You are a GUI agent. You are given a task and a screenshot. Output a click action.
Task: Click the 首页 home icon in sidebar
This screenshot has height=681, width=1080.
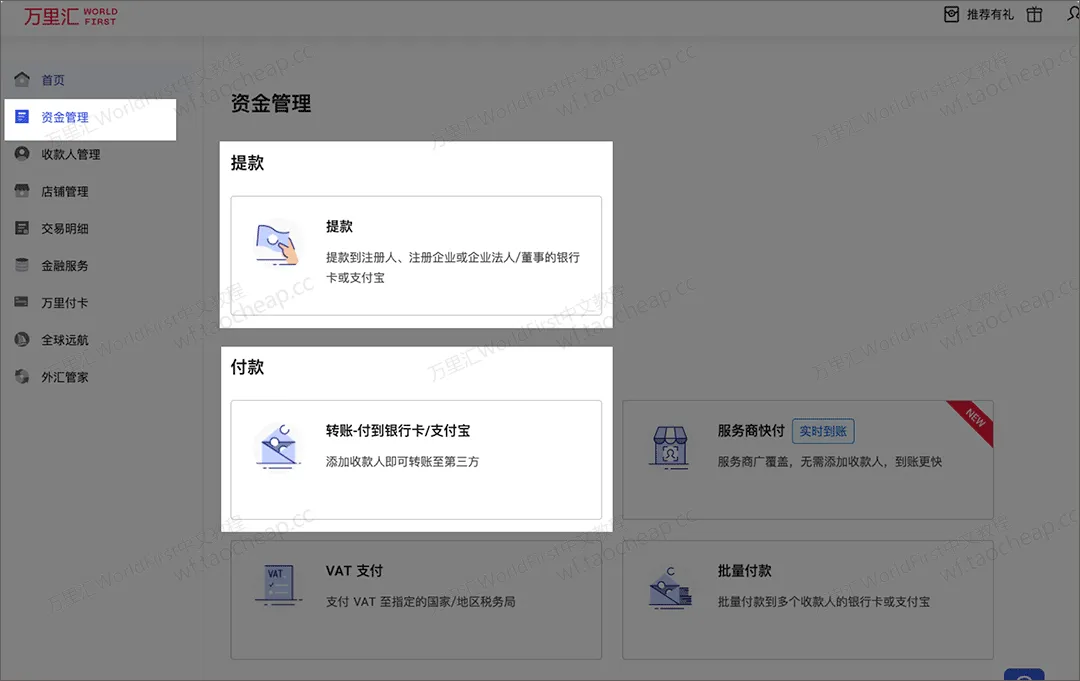click(22, 80)
